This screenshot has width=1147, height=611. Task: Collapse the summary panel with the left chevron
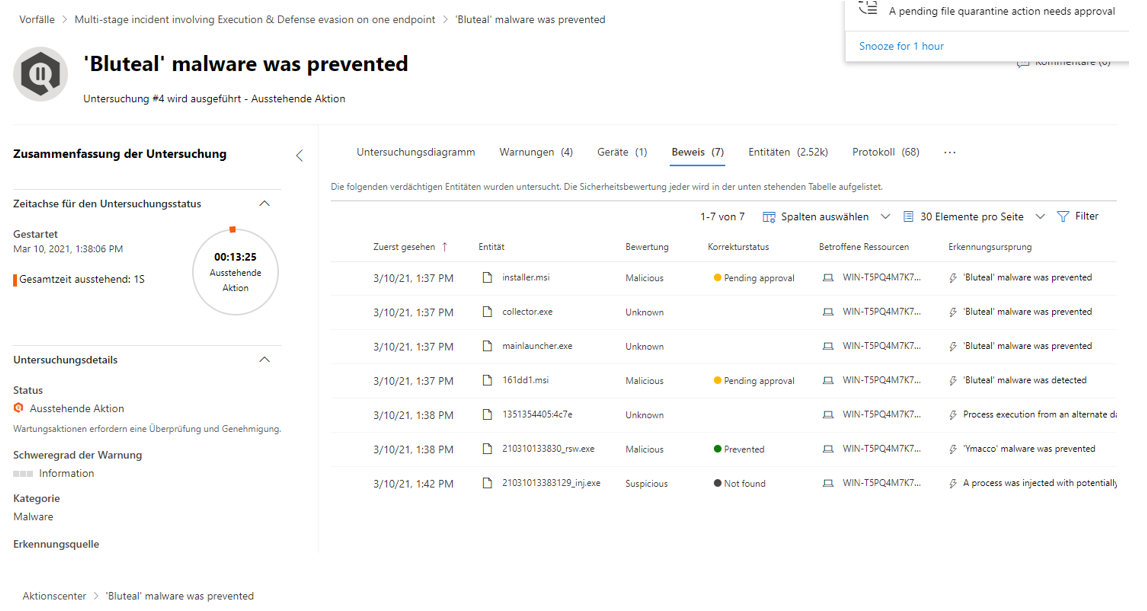pos(299,155)
